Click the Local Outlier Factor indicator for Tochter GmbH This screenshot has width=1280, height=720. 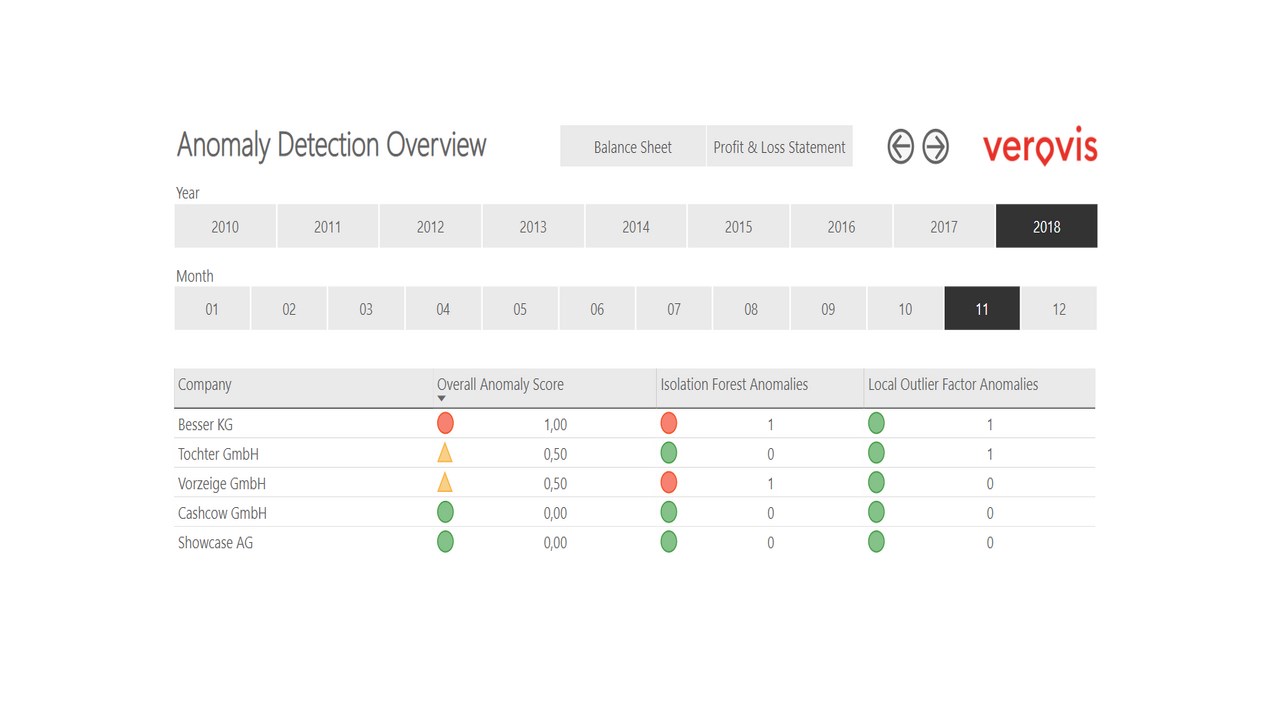(876, 453)
